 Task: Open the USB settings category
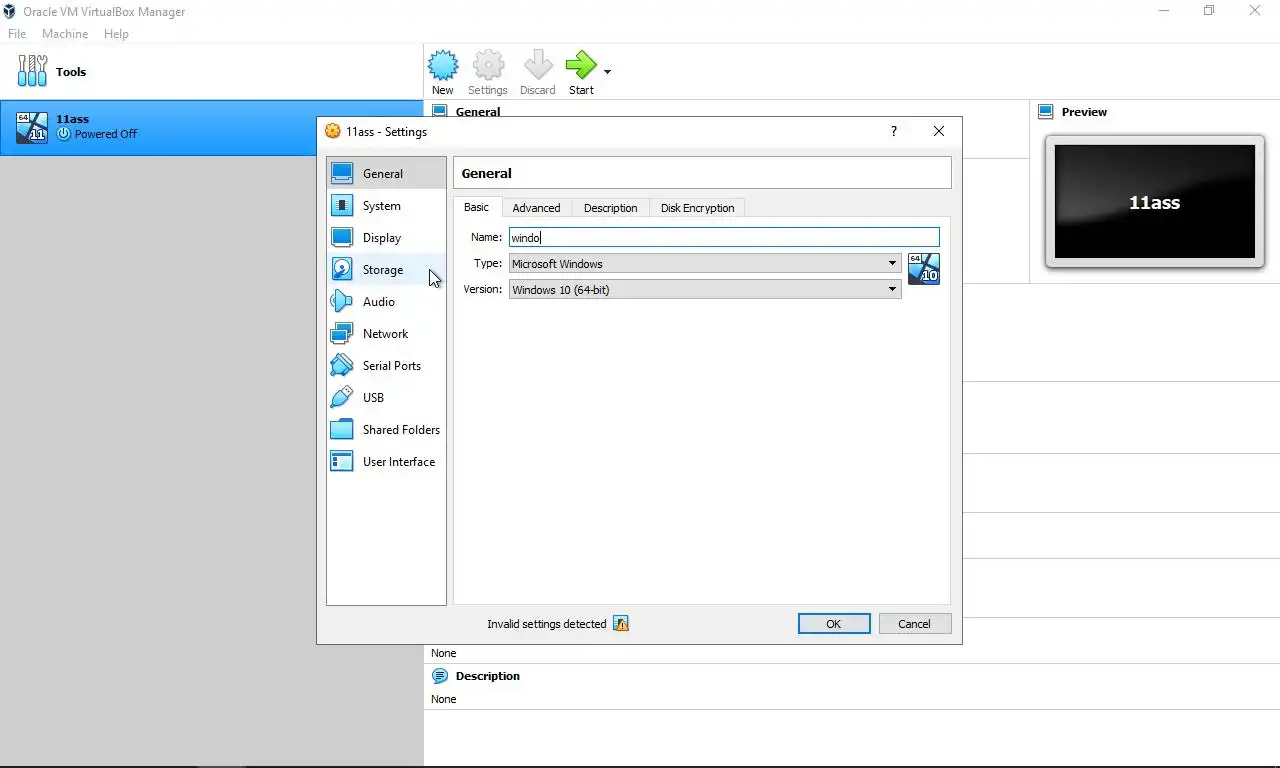click(386, 397)
